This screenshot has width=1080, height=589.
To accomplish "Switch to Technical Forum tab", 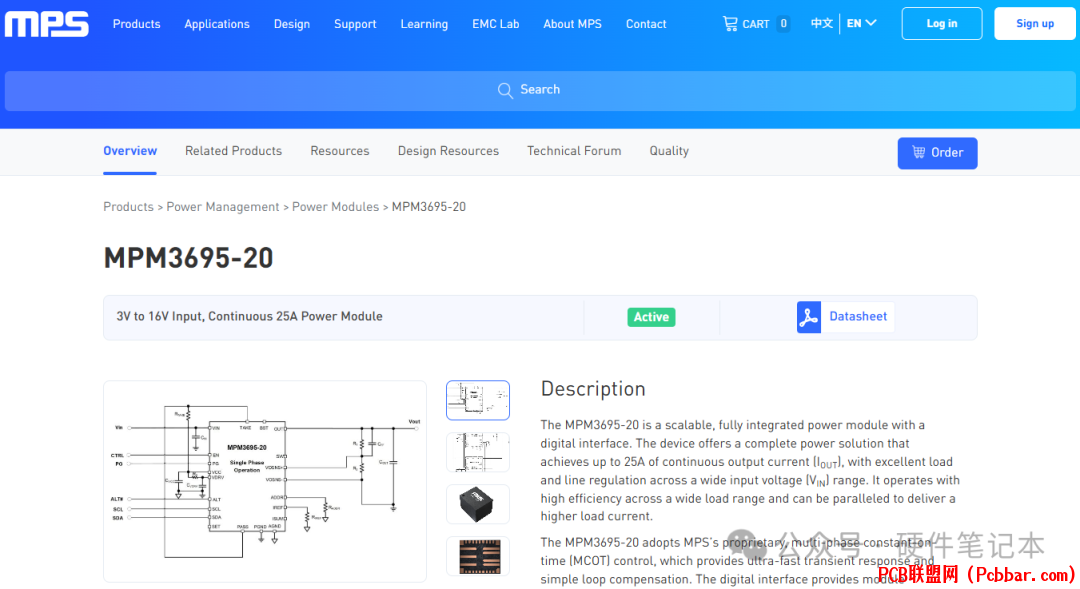I will (x=574, y=151).
